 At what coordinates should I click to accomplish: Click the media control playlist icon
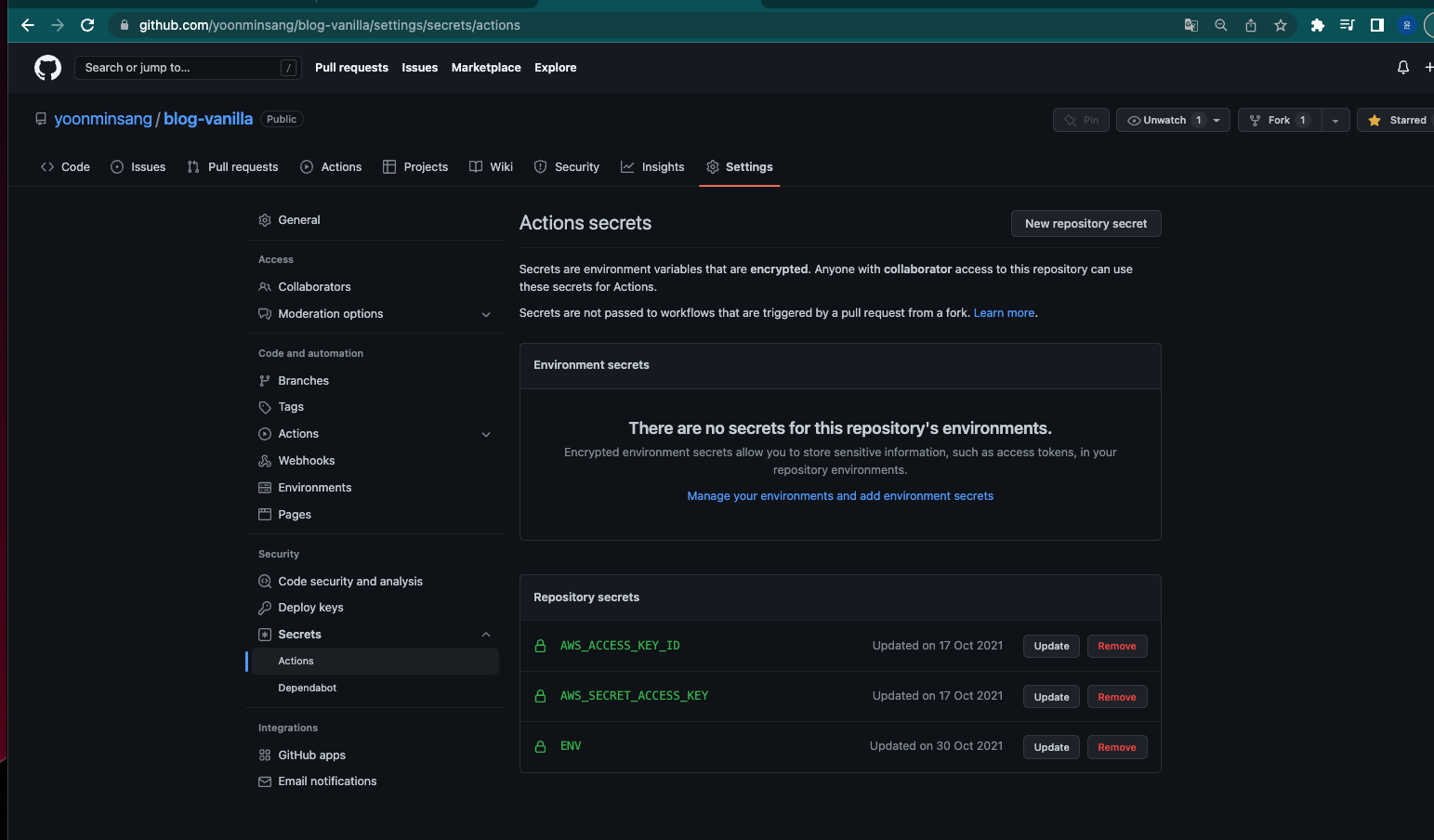tap(1347, 25)
